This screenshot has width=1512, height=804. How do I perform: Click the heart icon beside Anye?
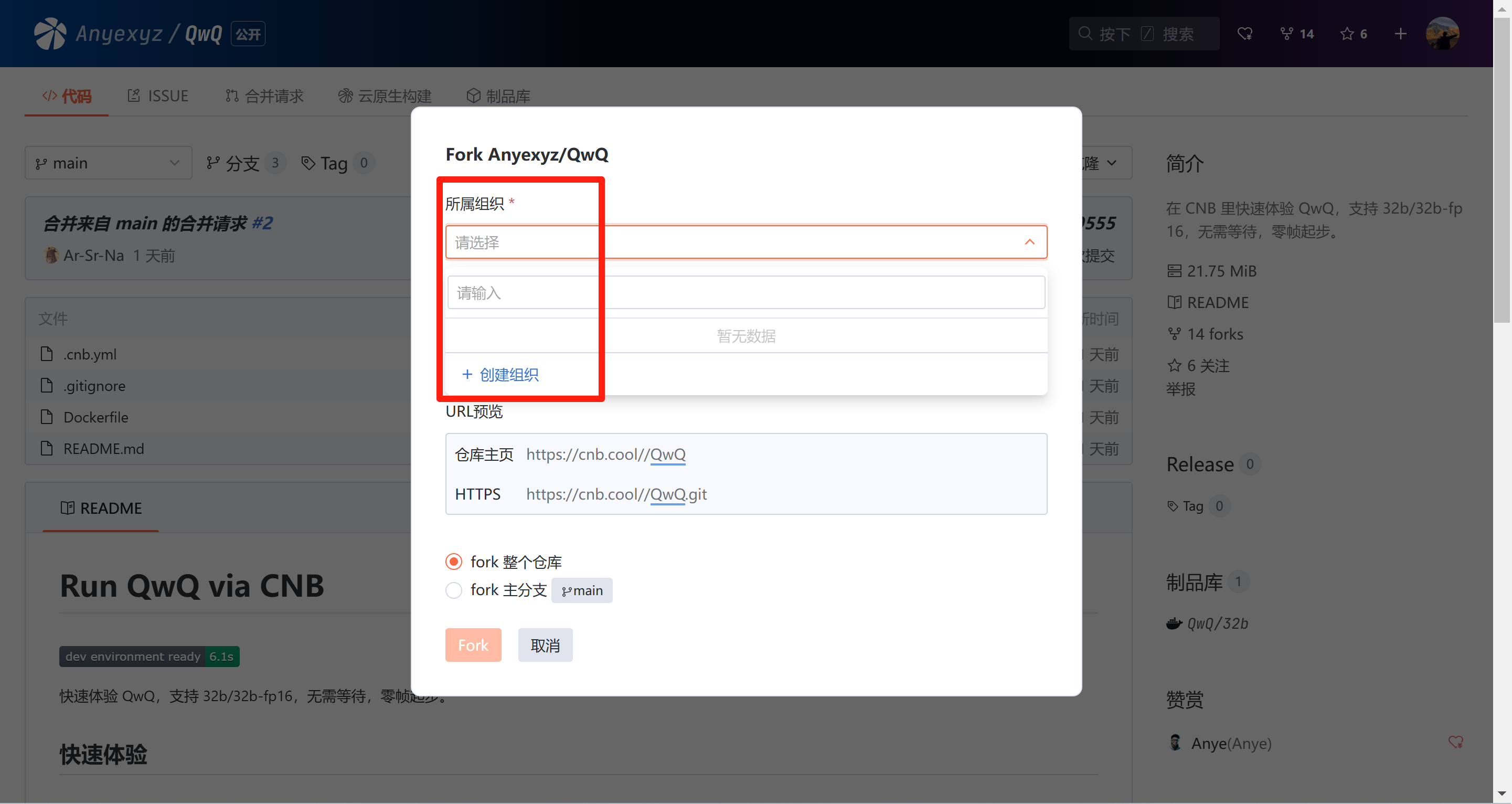coord(1456,742)
